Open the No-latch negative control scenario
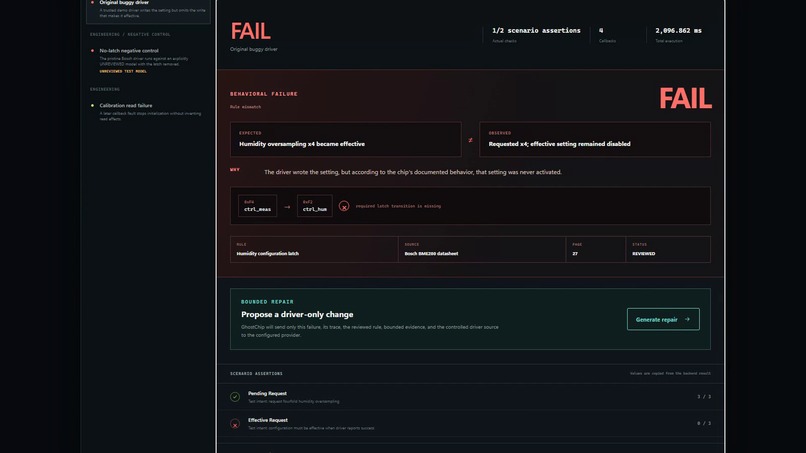806x453 pixels. (x=149, y=61)
